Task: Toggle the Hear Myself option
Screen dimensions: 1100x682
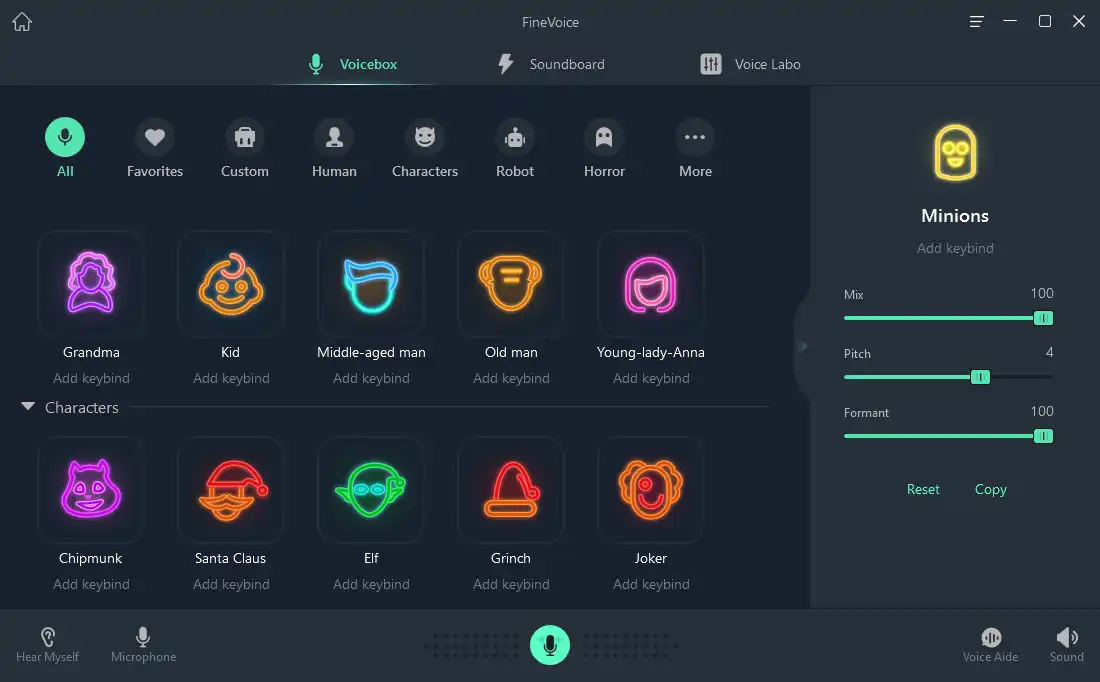Action: tap(47, 645)
